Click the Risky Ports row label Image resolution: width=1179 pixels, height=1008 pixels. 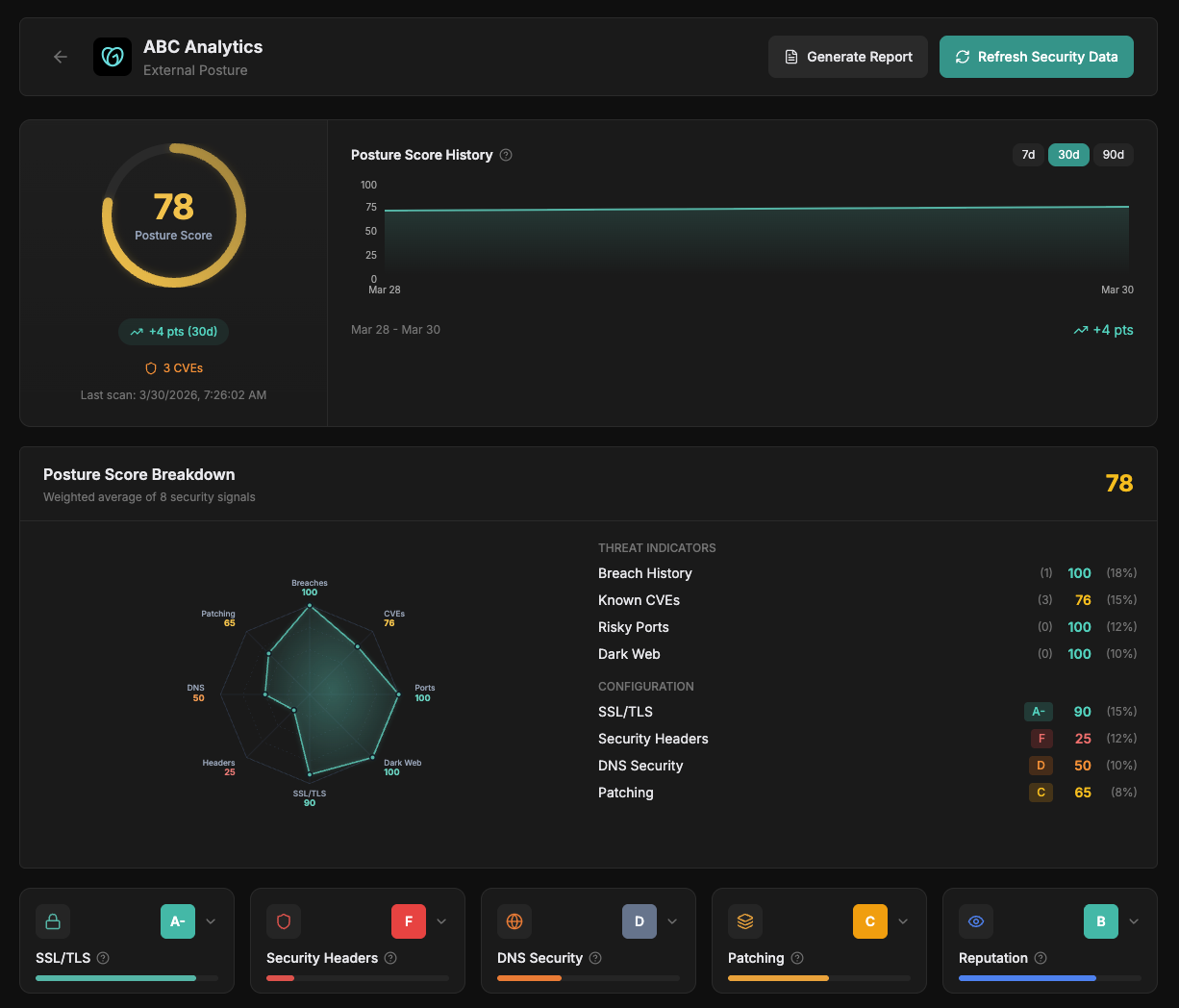(x=634, y=627)
